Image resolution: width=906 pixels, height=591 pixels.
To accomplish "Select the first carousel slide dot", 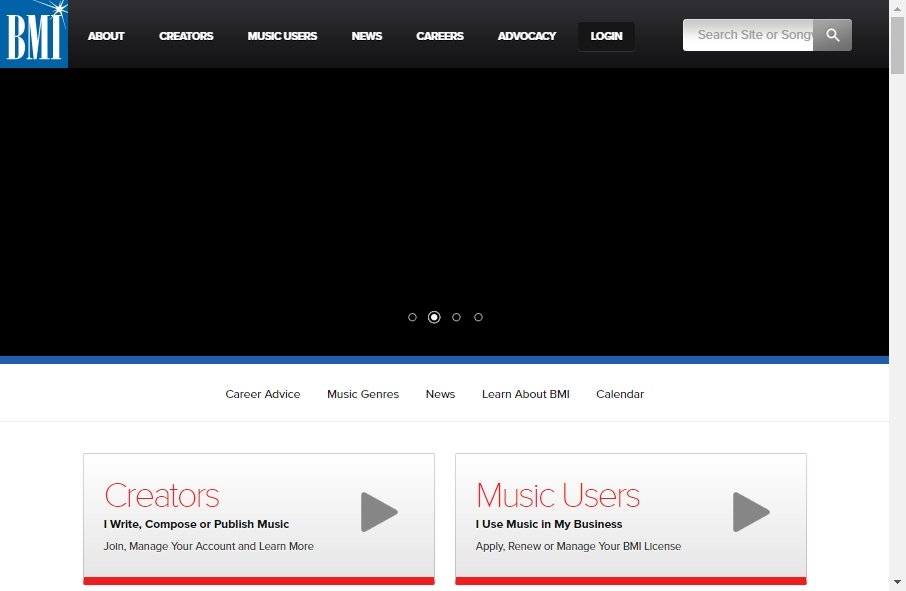I will click(x=412, y=317).
